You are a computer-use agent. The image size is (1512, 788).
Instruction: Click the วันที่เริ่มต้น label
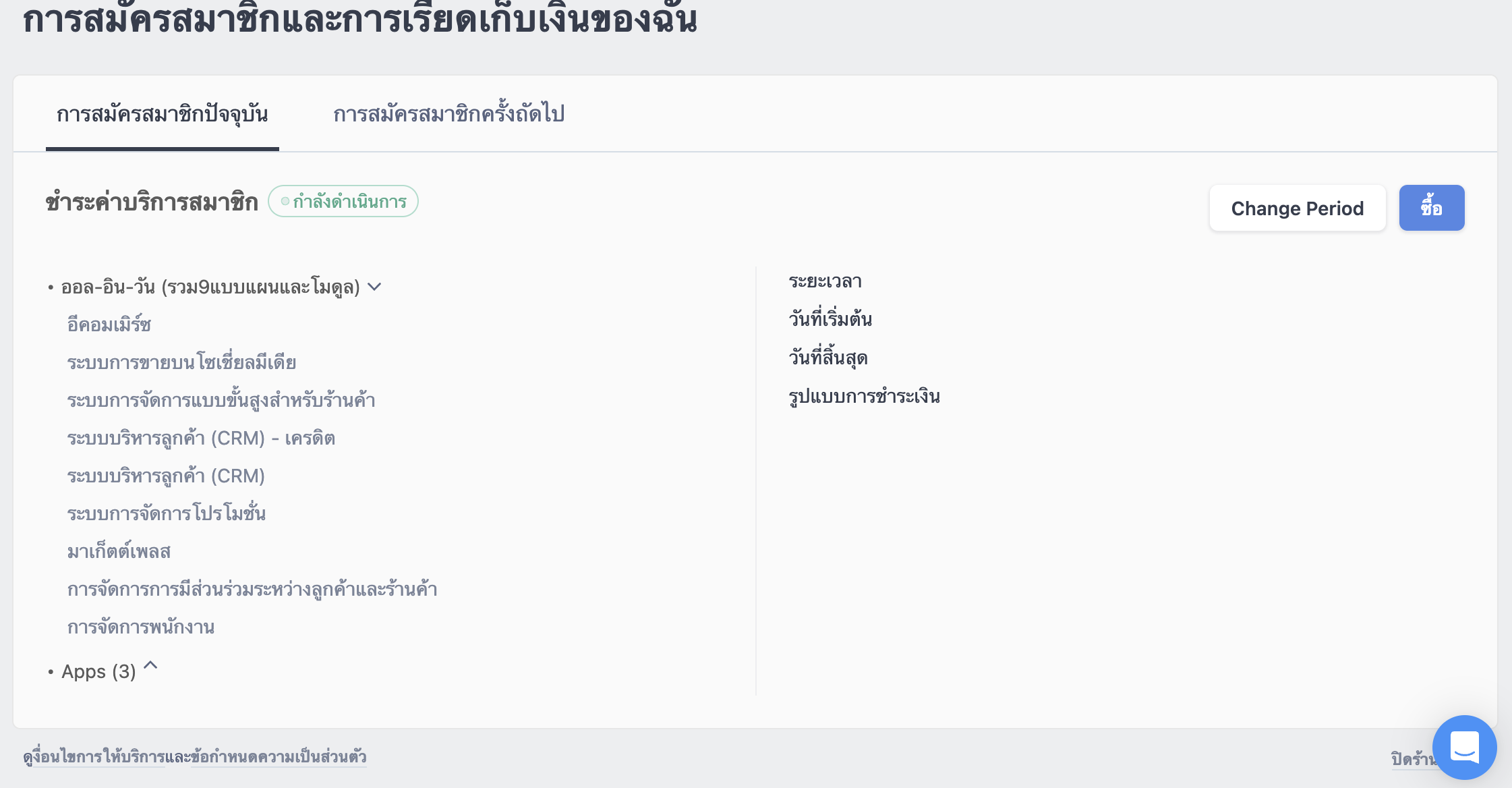830,318
